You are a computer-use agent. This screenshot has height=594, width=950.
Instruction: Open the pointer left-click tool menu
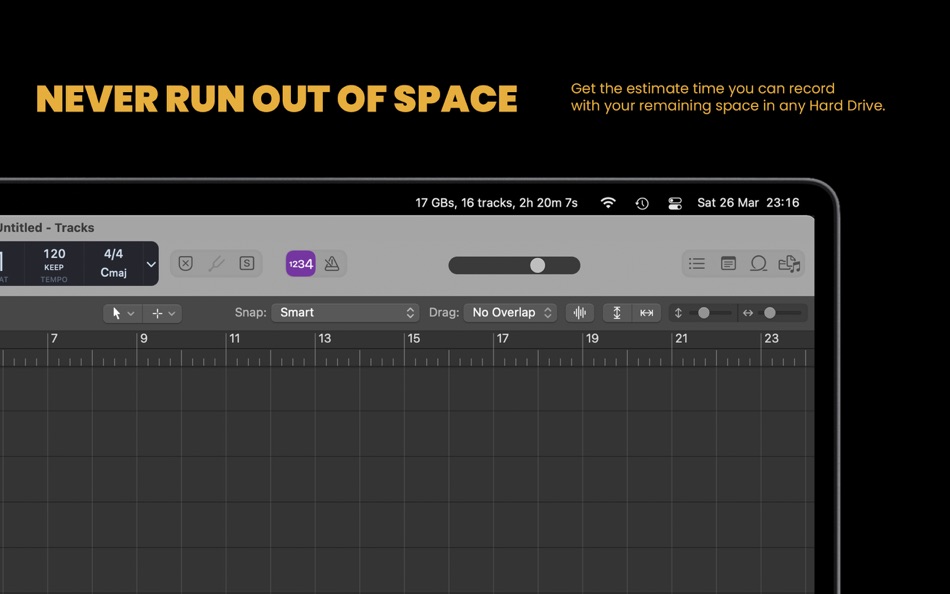[122, 313]
